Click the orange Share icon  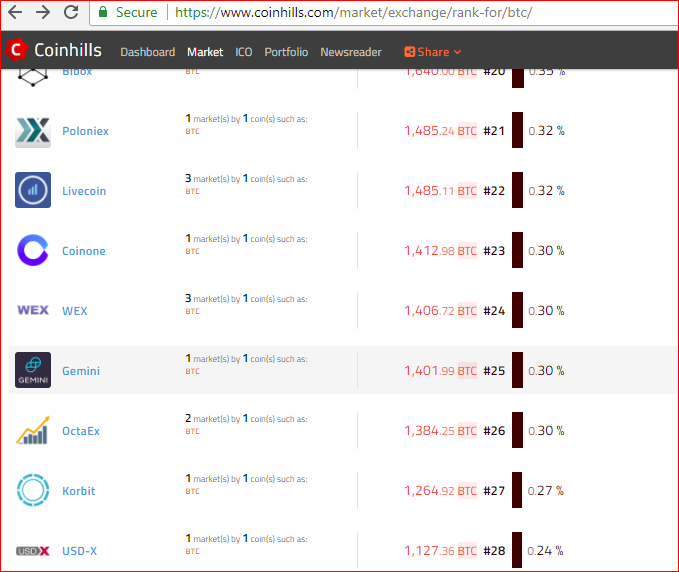(409, 52)
